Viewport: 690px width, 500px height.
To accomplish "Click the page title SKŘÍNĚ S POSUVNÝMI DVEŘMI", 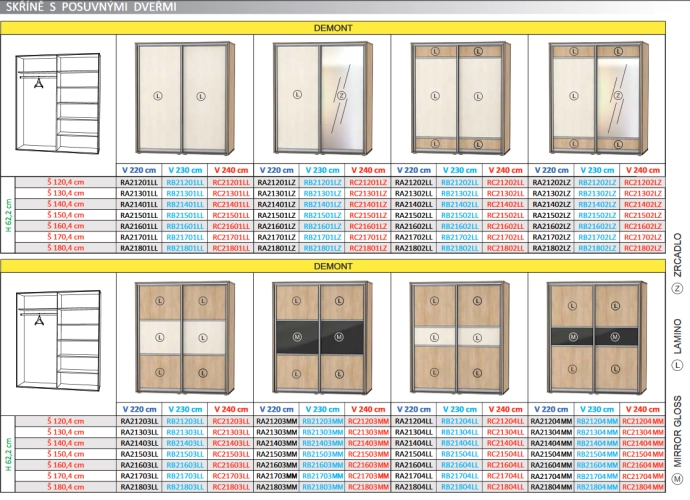I will pyautogui.click(x=91, y=7).
